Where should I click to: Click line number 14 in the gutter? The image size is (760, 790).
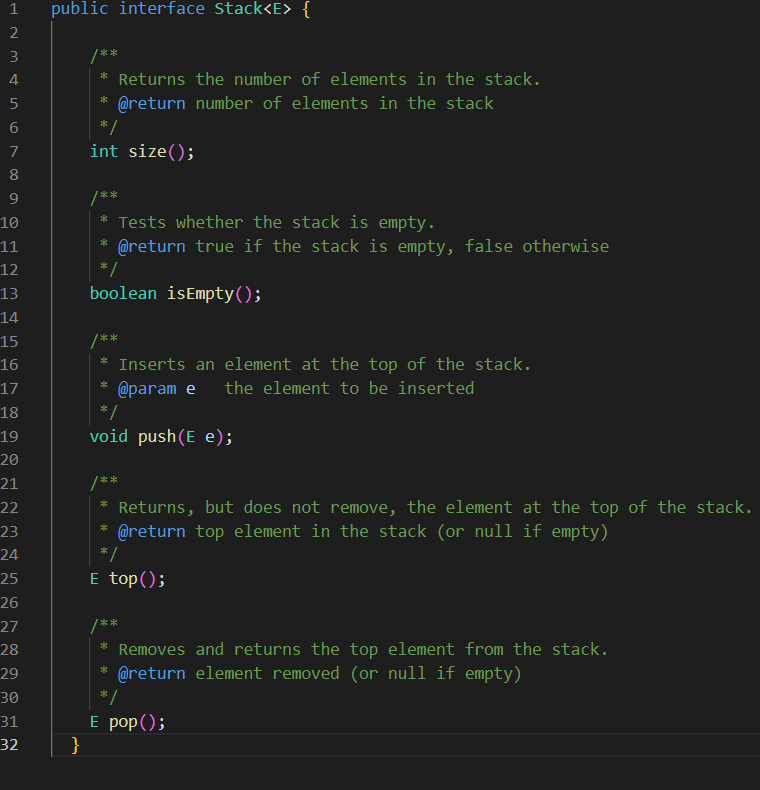pos(9,317)
